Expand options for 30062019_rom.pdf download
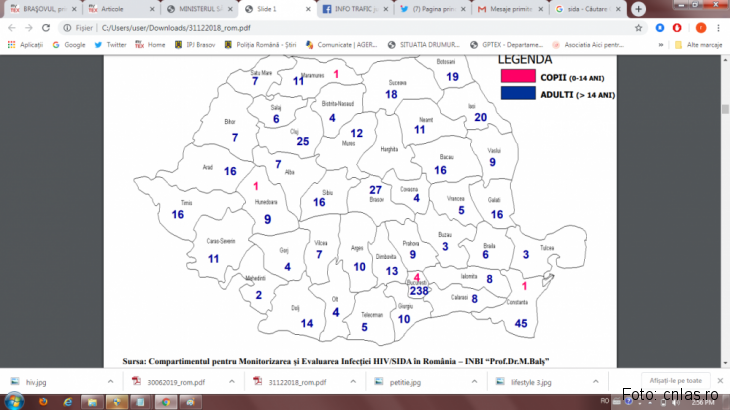 point(231,382)
